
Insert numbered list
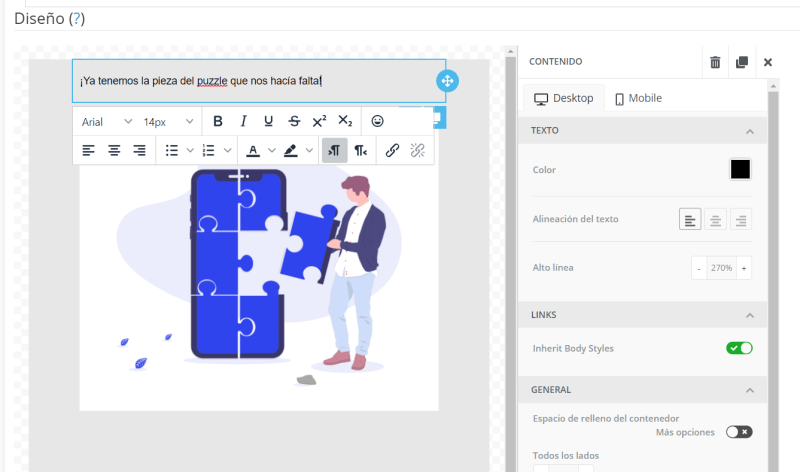coord(209,151)
